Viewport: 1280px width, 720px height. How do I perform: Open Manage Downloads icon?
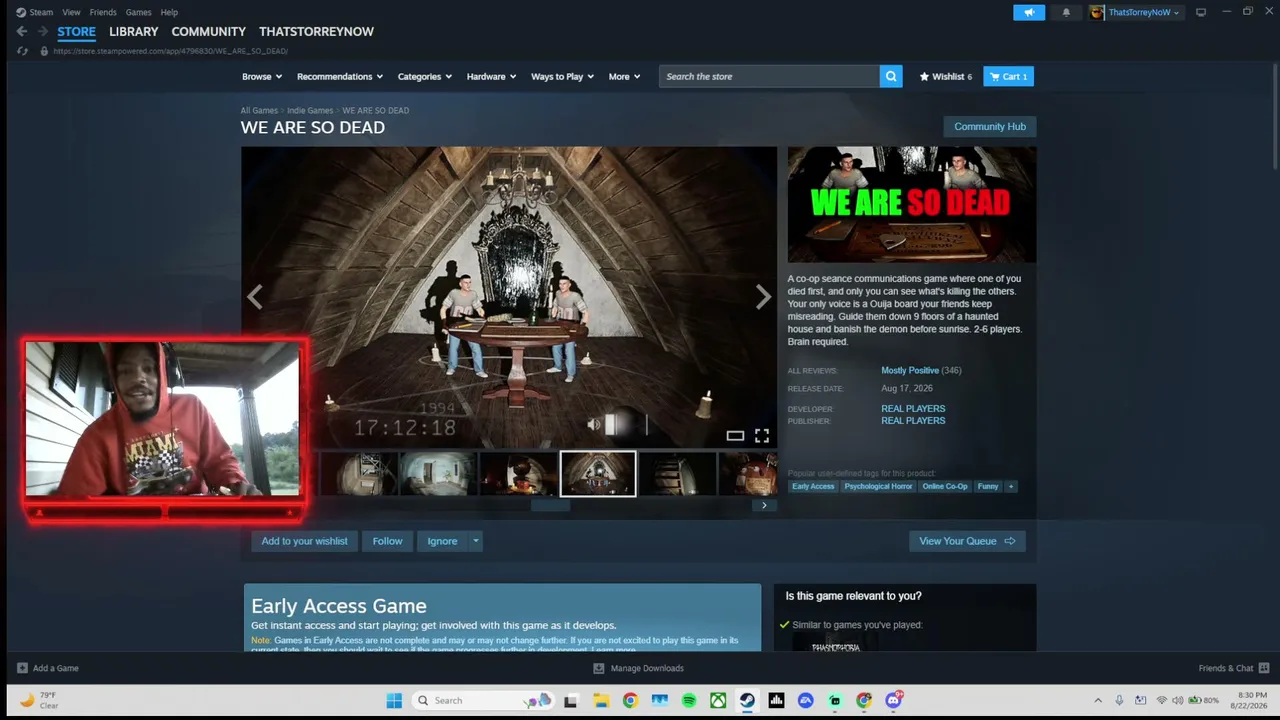(598, 668)
